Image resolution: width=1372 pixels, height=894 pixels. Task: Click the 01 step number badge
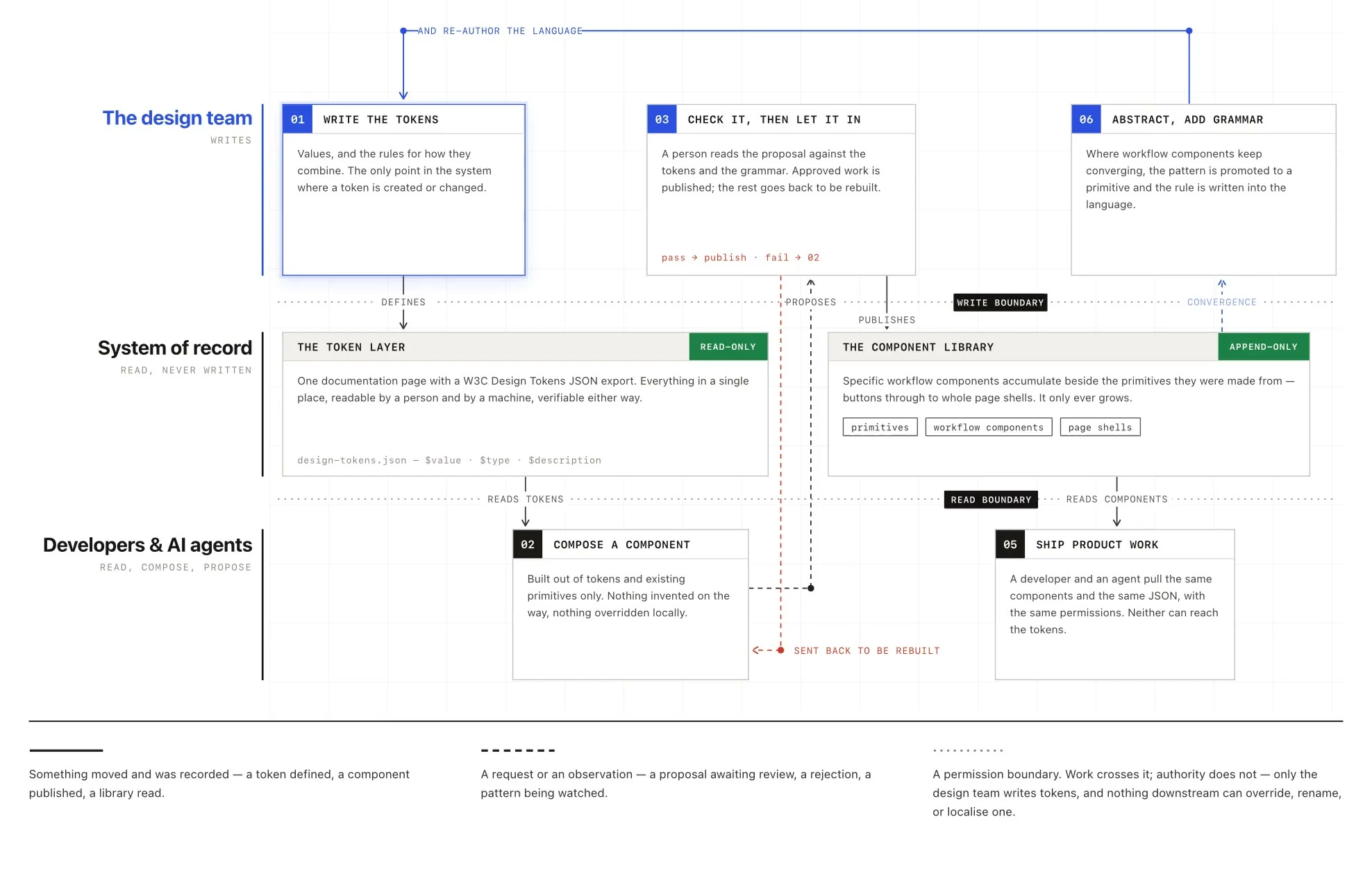[297, 119]
